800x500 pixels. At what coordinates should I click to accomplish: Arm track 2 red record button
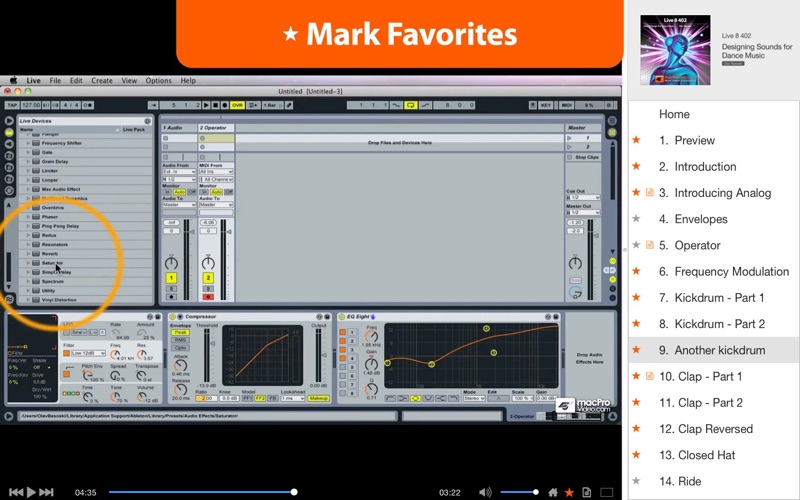coord(208,297)
